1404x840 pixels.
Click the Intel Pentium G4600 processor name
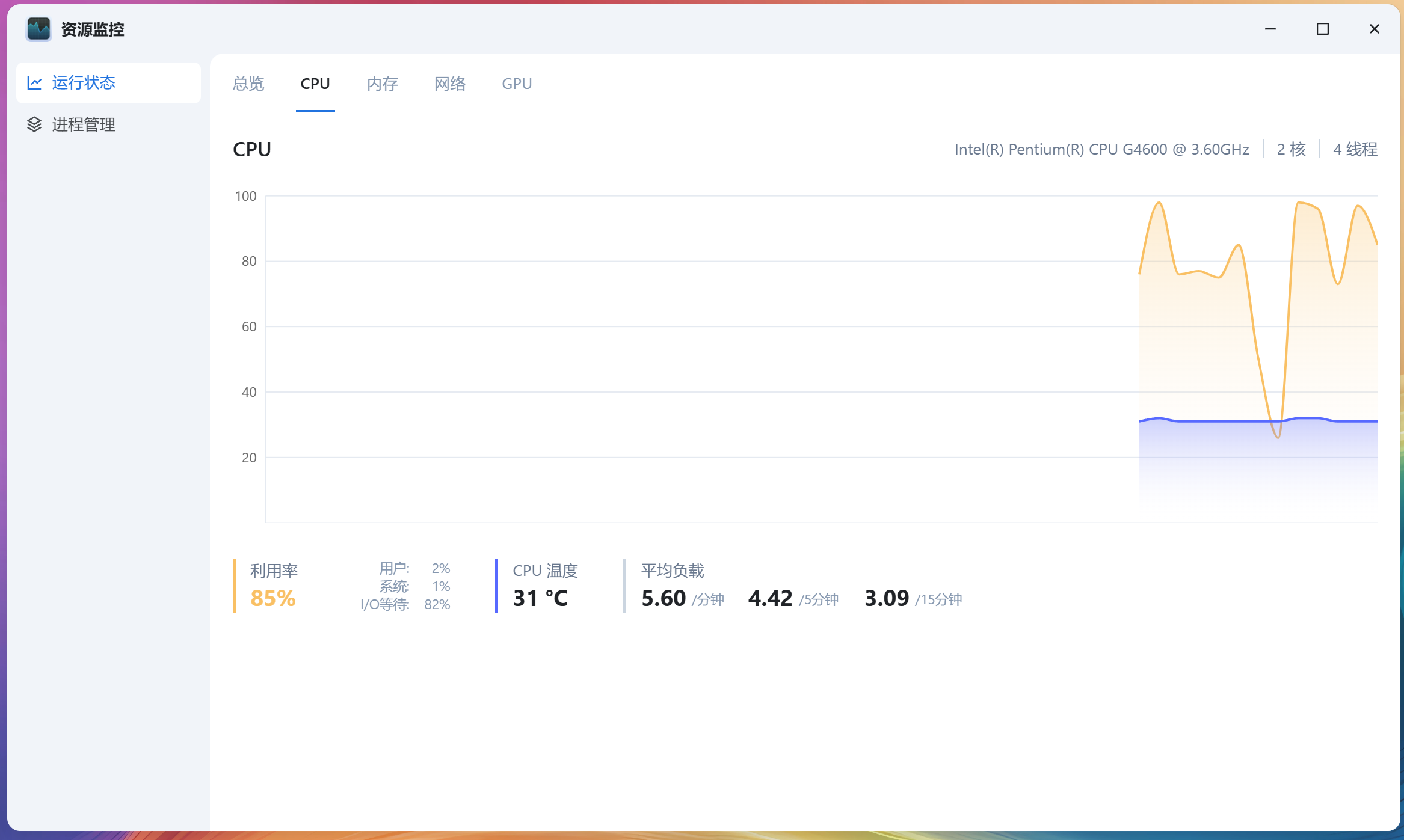pyautogui.click(x=1102, y=149)
